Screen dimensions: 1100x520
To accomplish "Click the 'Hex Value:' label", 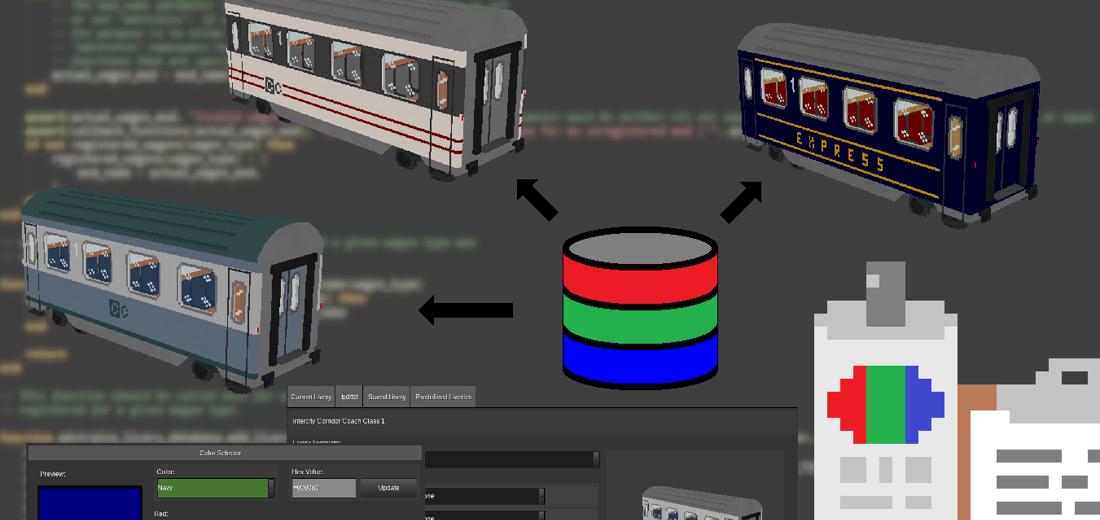I will click(x=309, y=472).
